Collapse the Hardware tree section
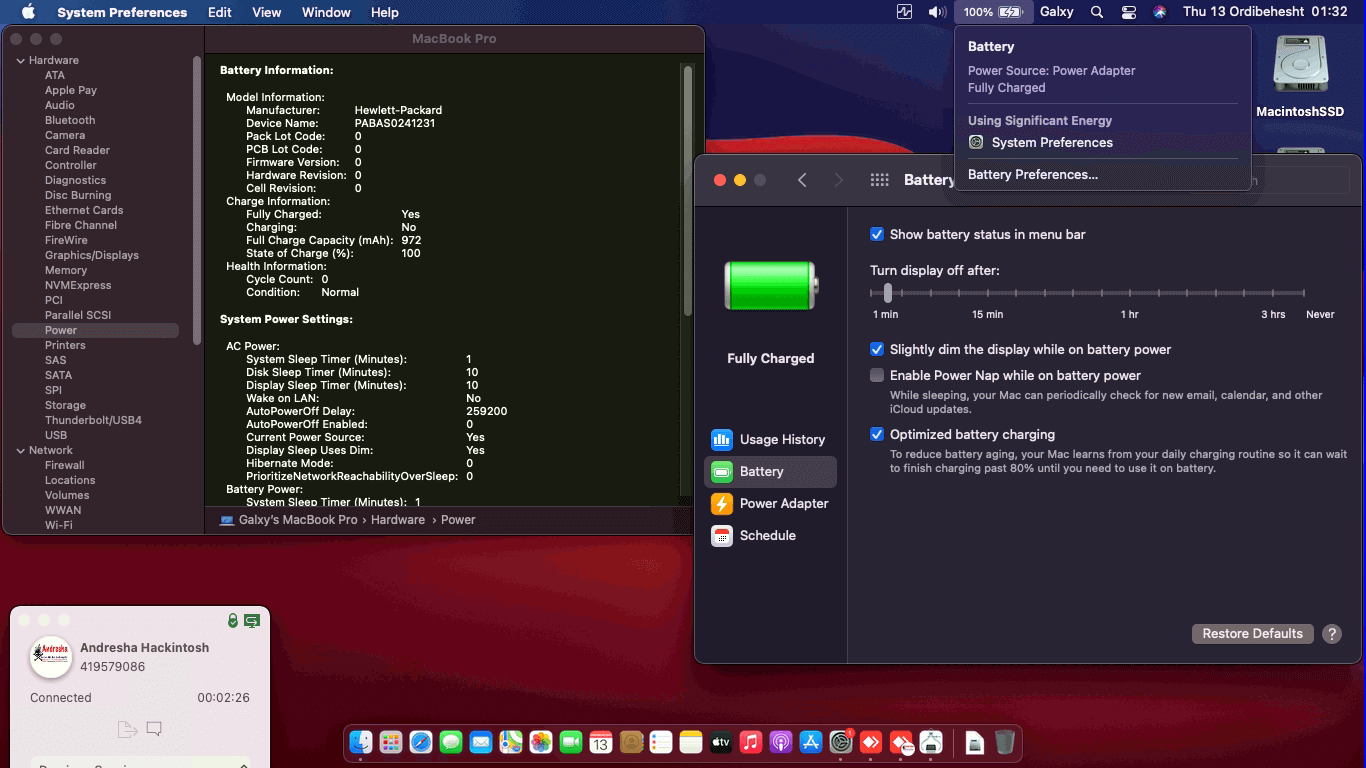The width and height of the screenshot is (1366, 768). tap(21, 60)
